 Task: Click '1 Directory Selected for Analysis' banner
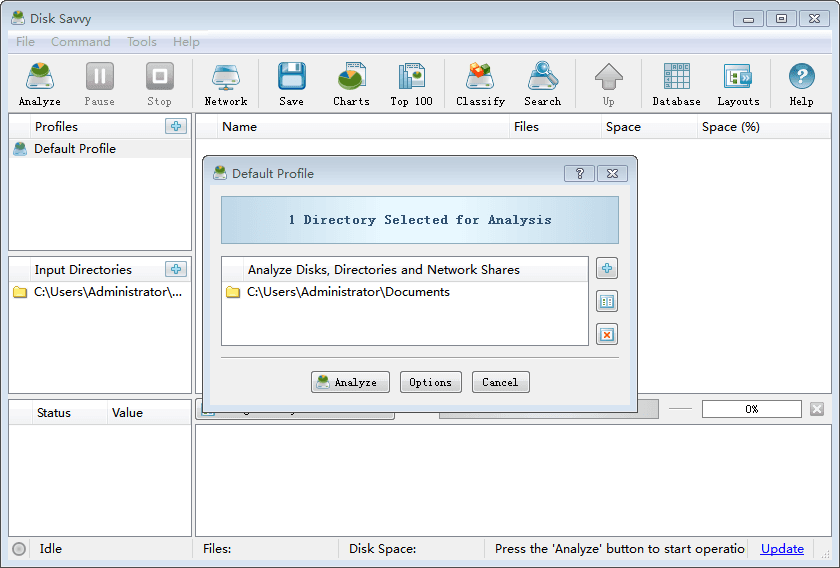tap(419, 220)
